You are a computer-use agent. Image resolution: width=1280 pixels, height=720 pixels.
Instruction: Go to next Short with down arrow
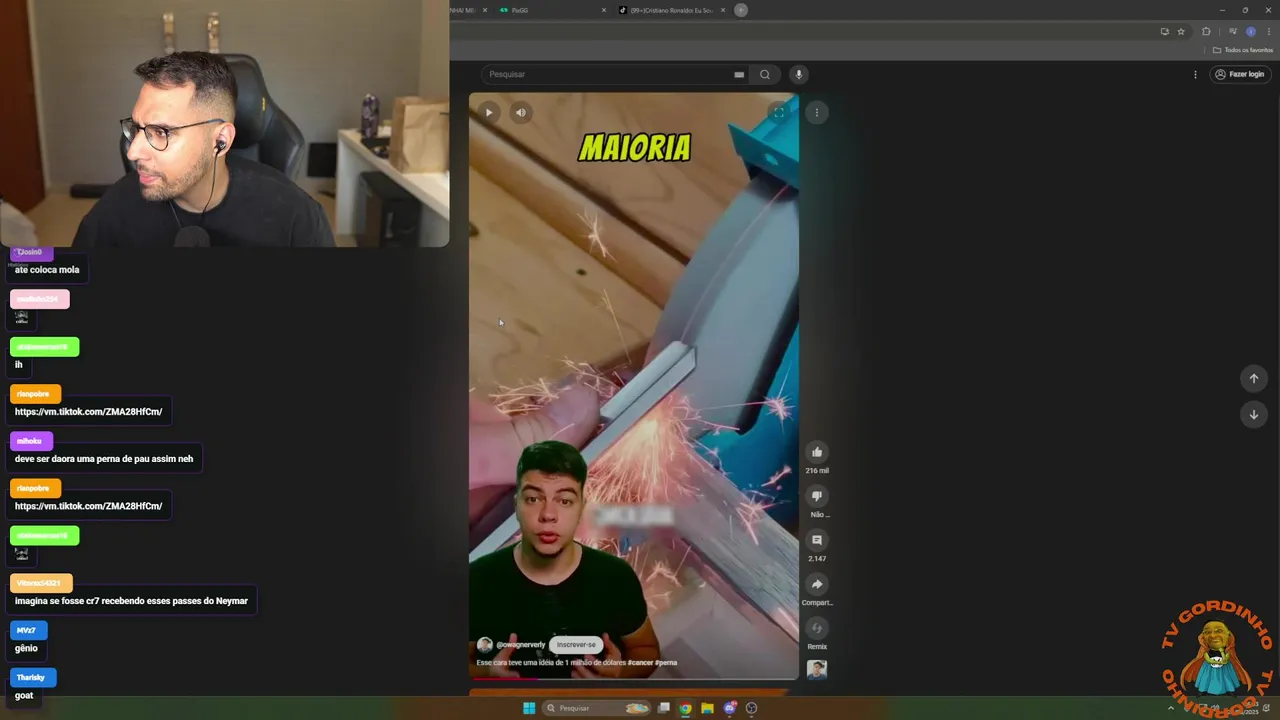(1253, 414)
